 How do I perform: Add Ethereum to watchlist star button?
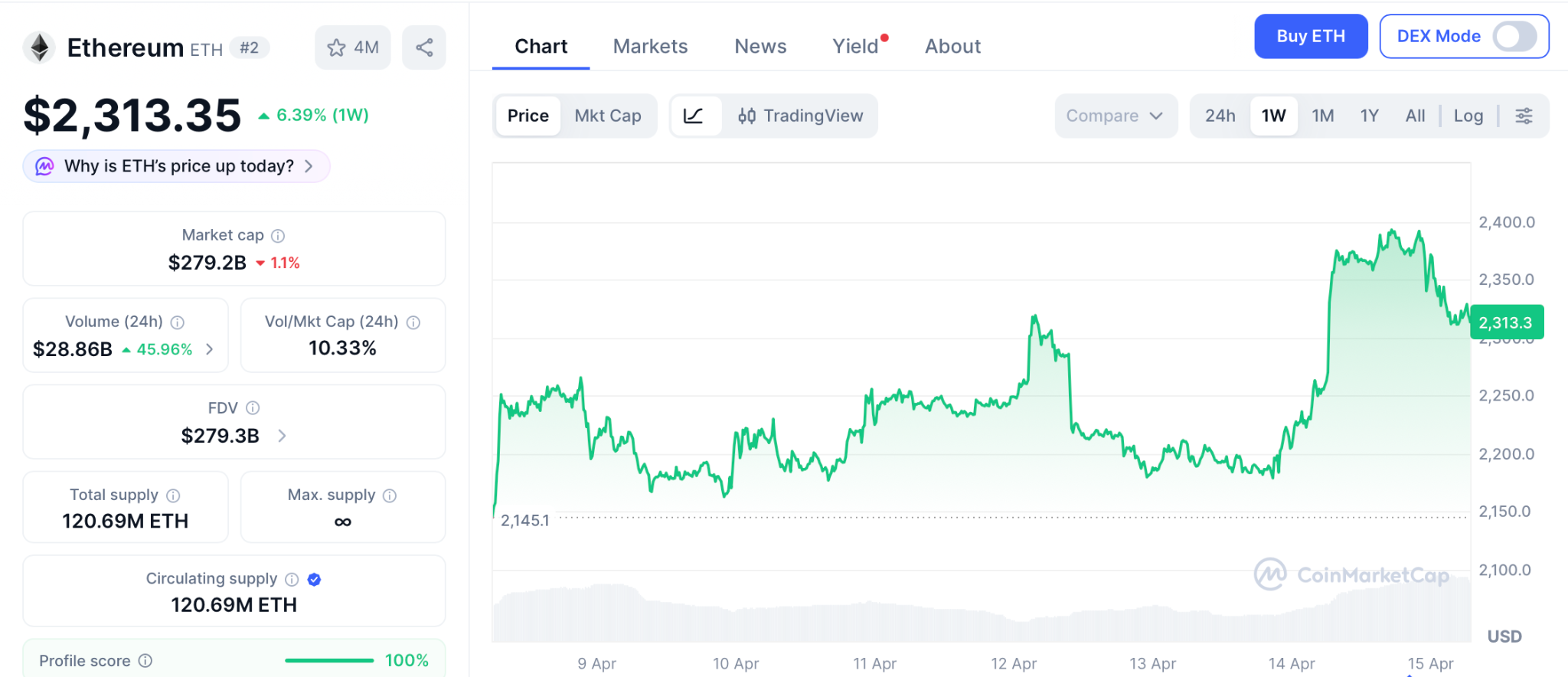353,47
